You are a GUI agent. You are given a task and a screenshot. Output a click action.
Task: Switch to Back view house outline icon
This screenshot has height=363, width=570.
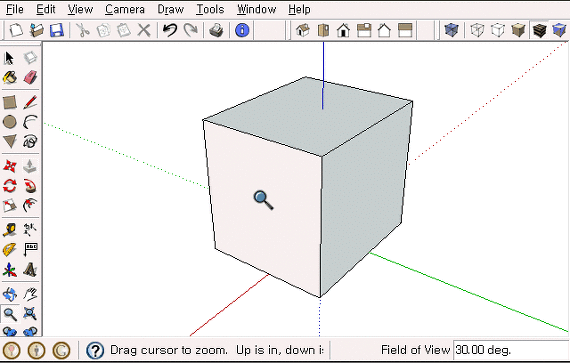pos(384,30)
